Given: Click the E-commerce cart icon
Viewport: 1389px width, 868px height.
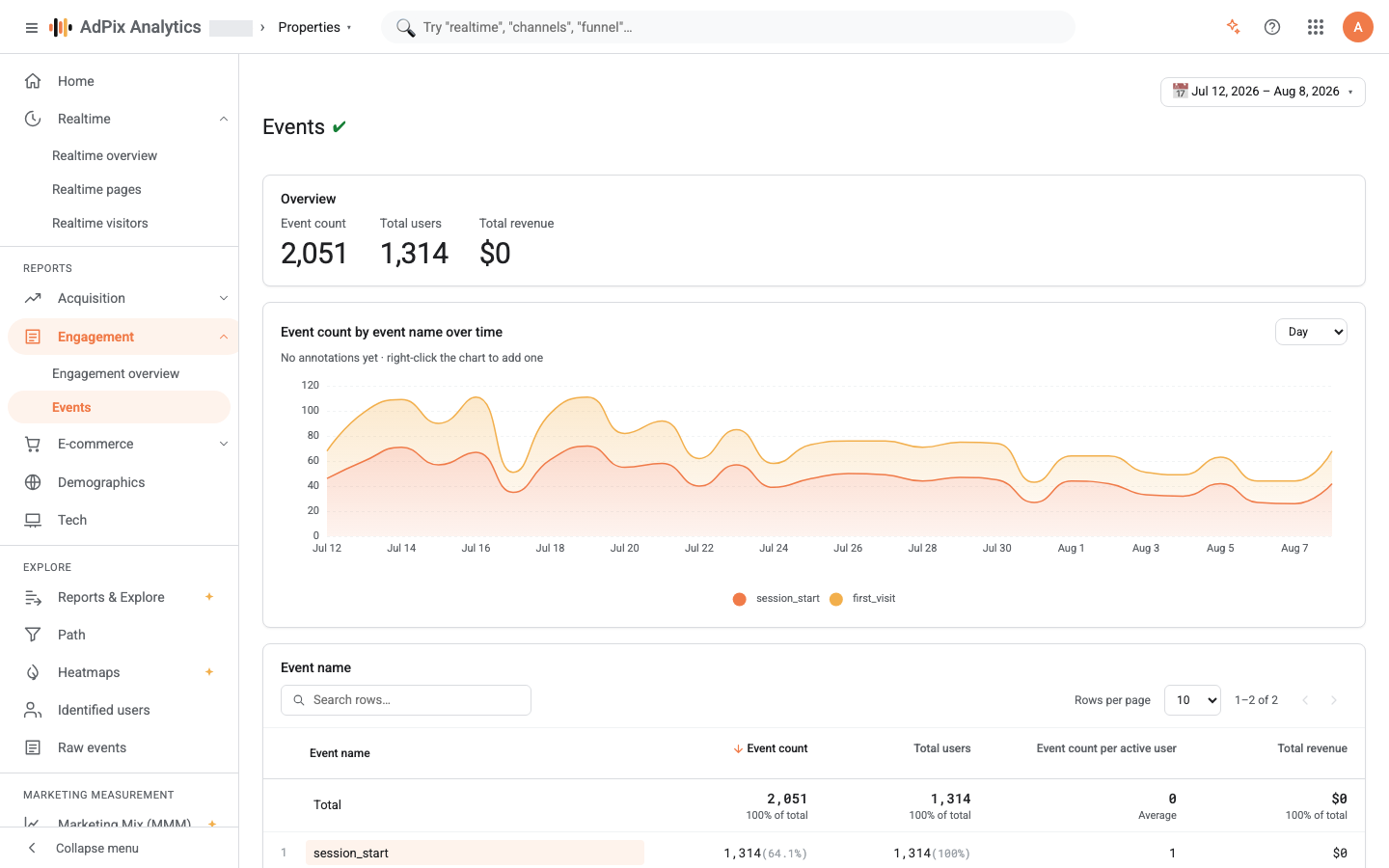Looking at the screenshot, I should (x=33, y=444).
